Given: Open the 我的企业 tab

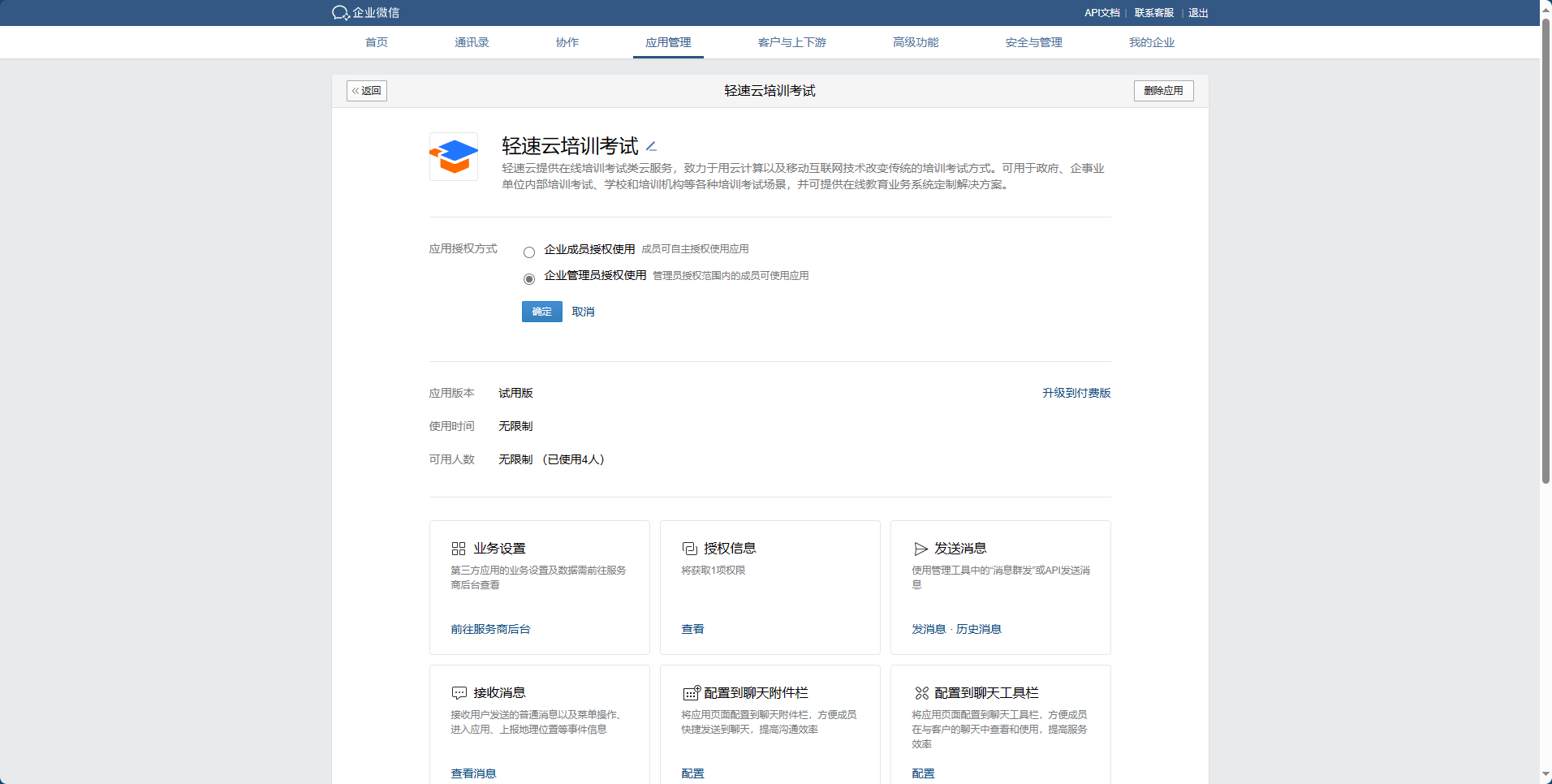Looking at the screenshot, I should tap(1152, 42).
